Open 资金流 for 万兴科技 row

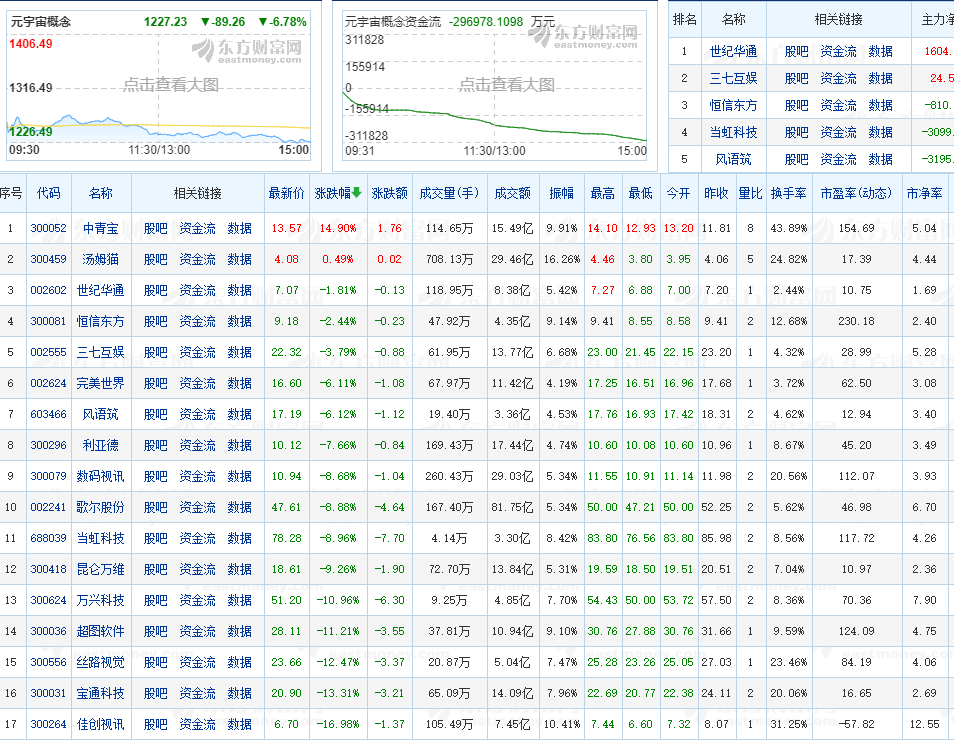198,601
